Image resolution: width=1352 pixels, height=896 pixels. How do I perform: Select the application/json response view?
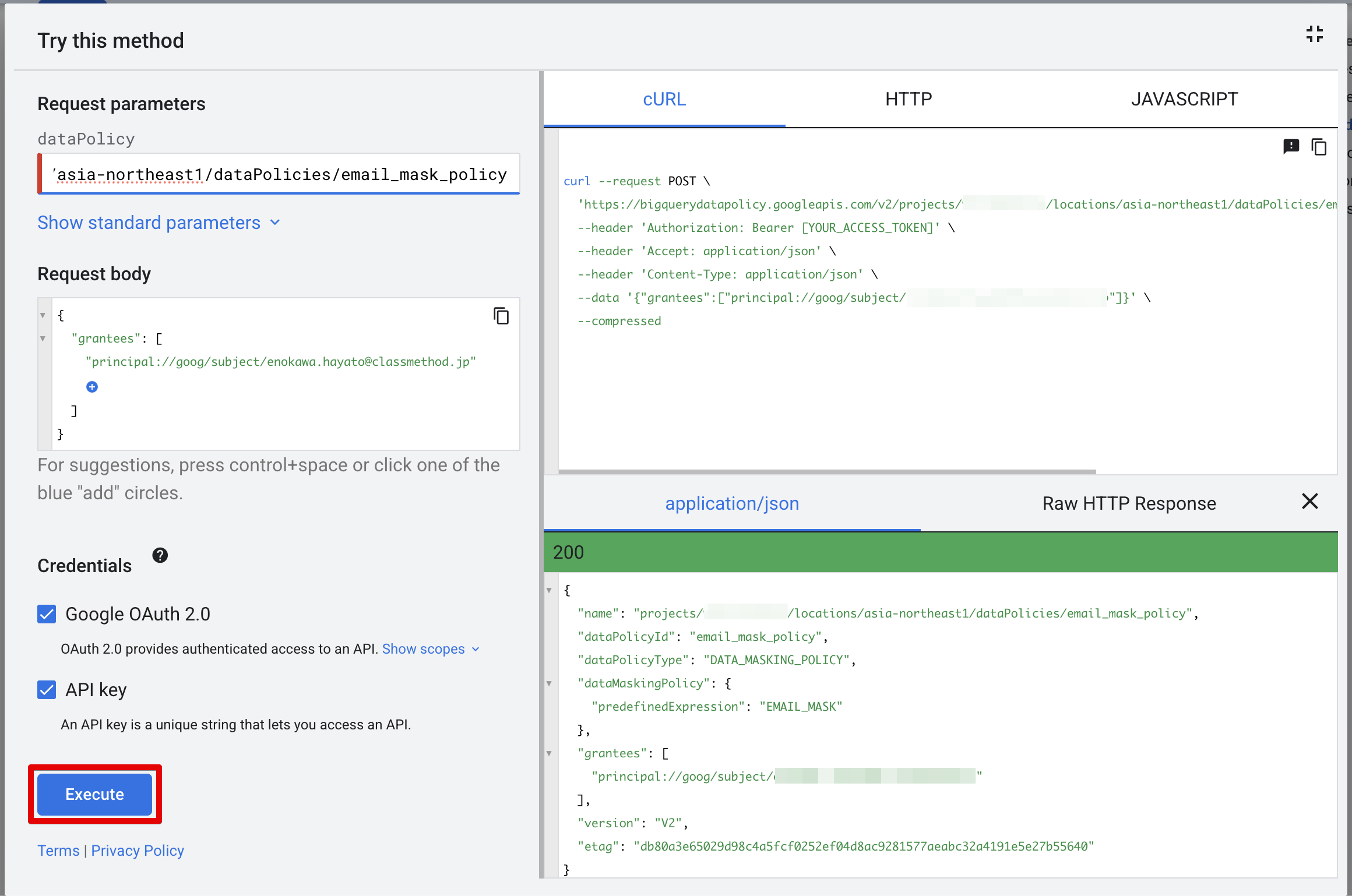pos(732,503)
